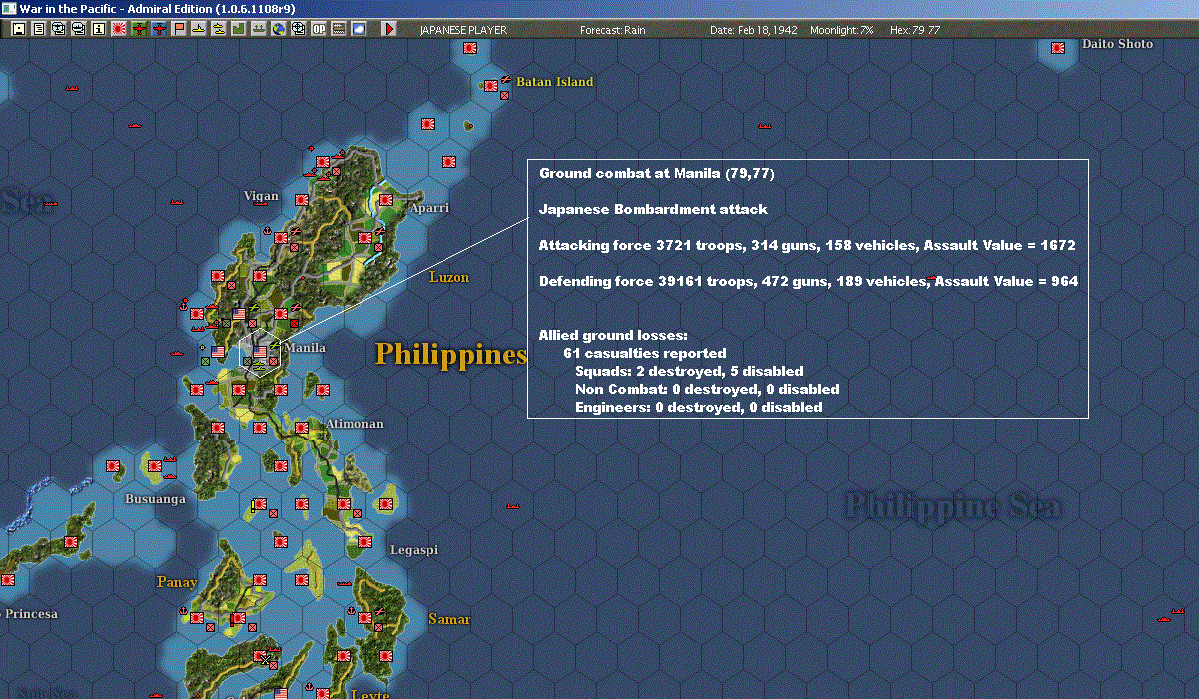Click 'Forecast: Rain' in status bar
The image size is (1199, 699).
coord(612,30)
